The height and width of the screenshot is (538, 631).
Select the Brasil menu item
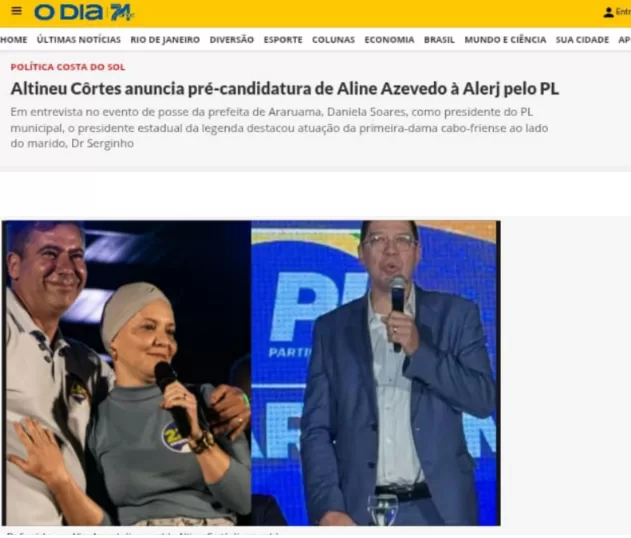439,40
